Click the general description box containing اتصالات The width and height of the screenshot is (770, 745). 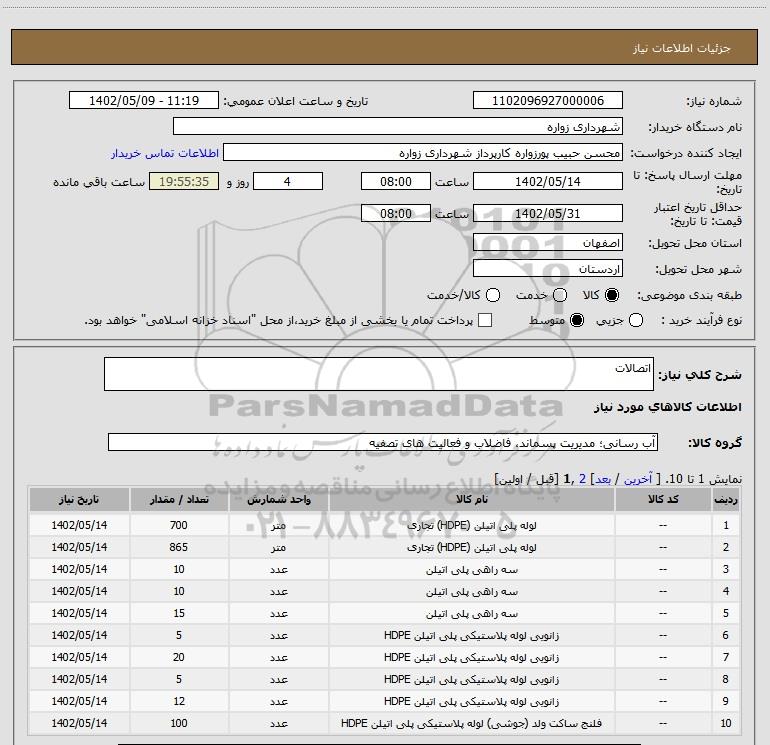379,374
